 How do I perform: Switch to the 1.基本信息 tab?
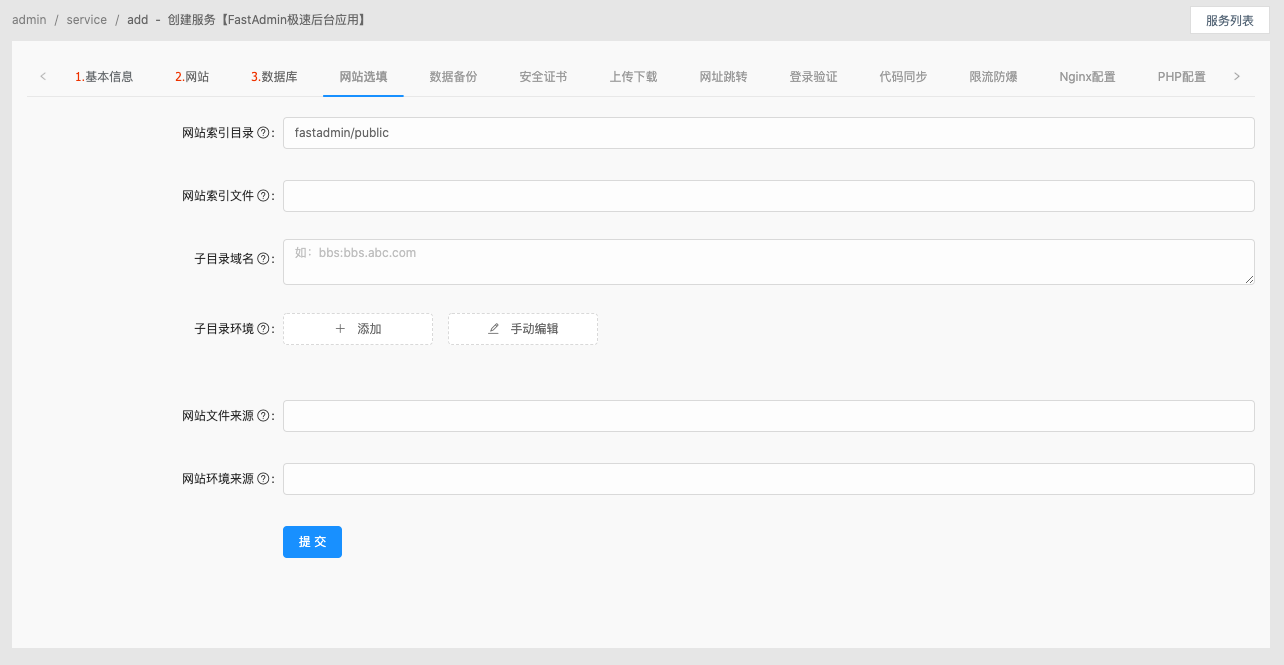point(103,75)
